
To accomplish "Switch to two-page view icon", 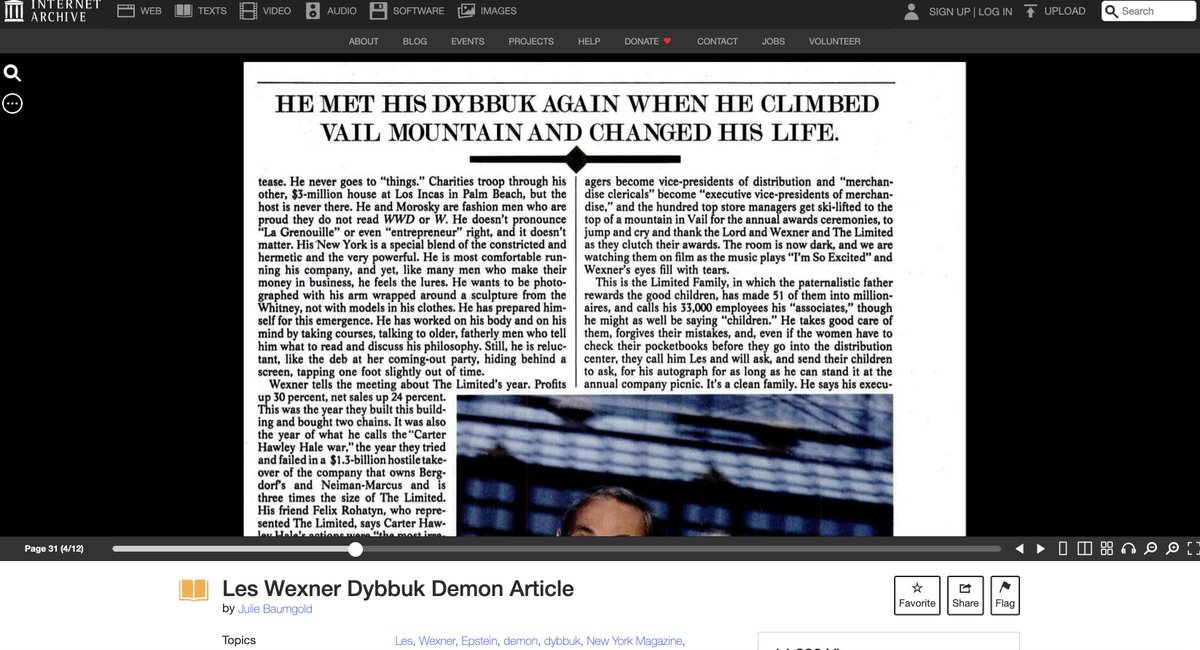I will coord(1085,548).
